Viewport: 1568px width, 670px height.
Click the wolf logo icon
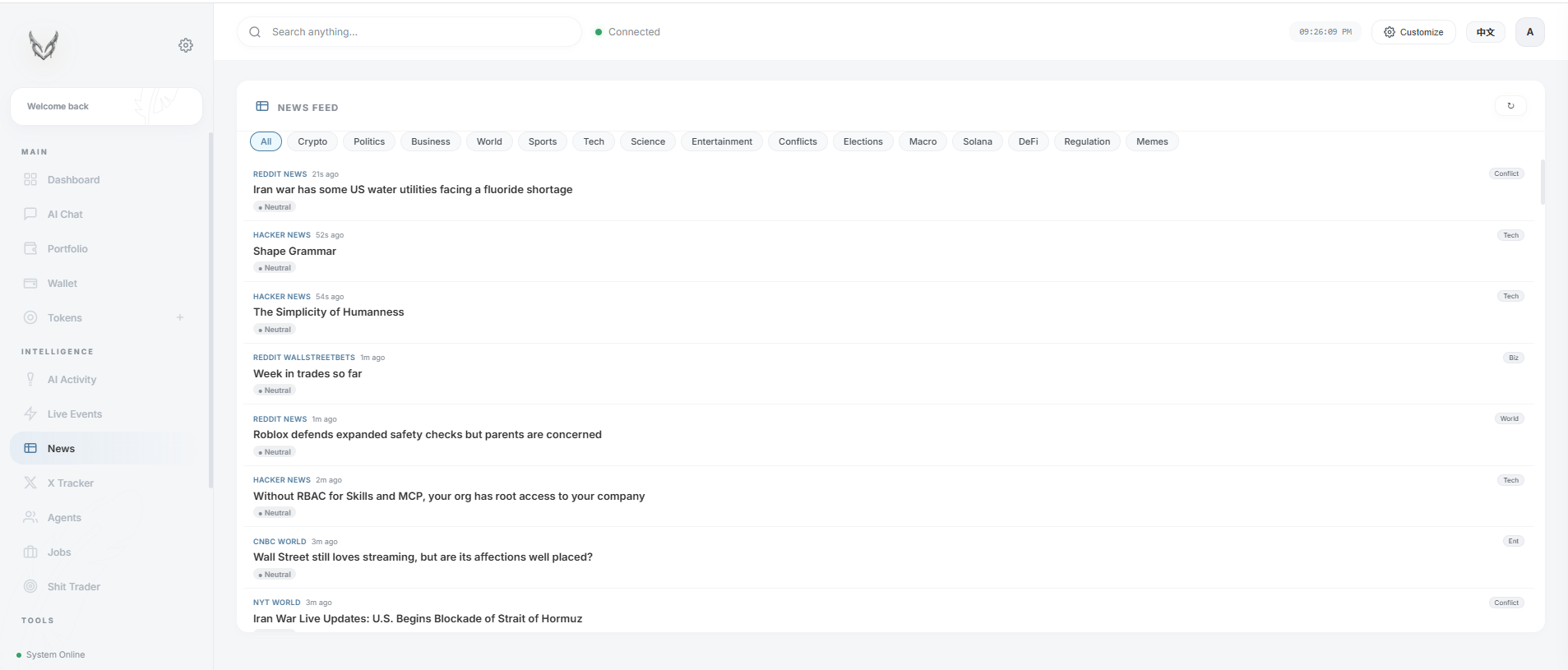click(44, 45)
